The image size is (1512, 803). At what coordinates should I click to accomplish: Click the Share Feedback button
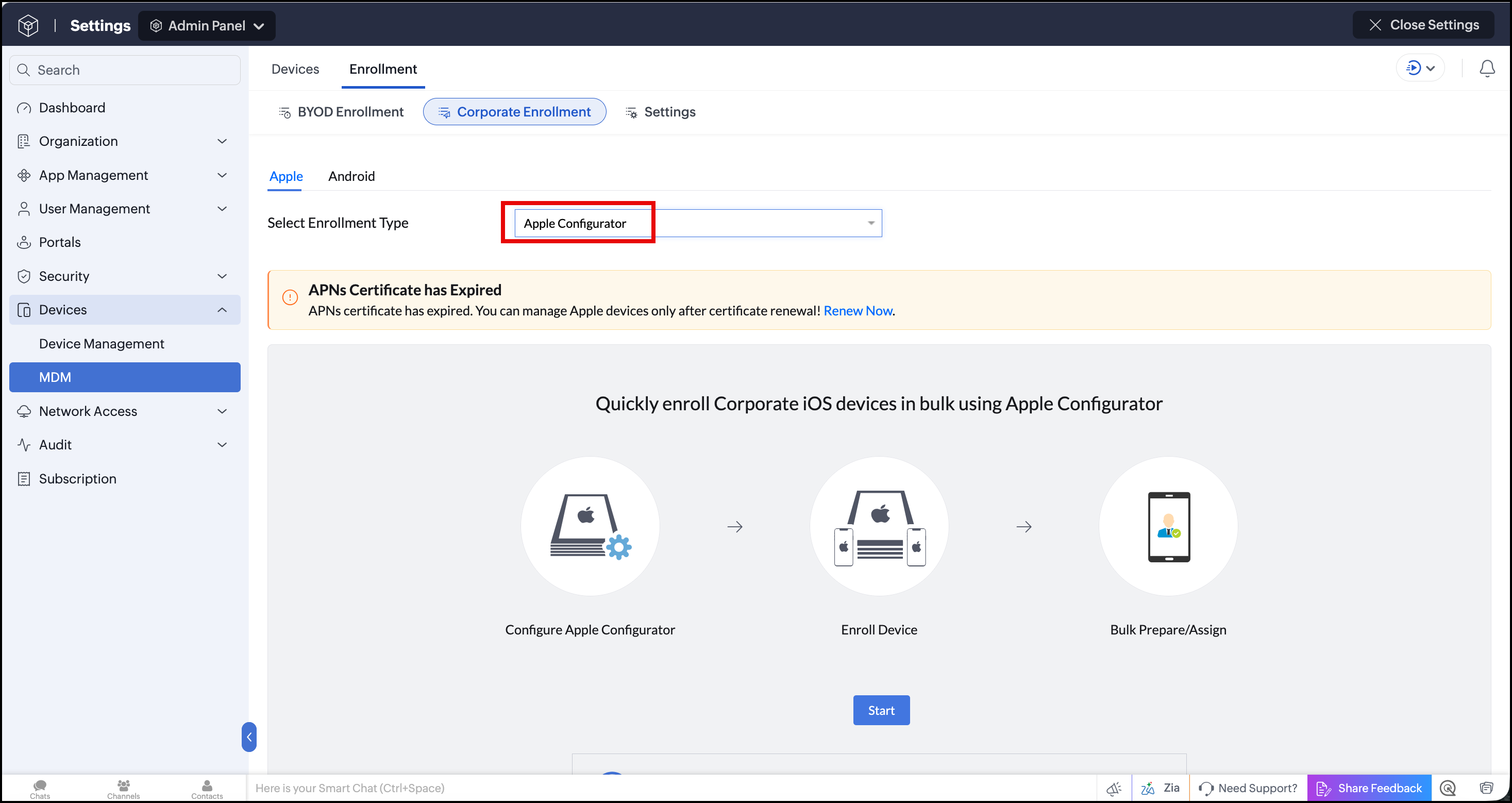point(1369,789)
